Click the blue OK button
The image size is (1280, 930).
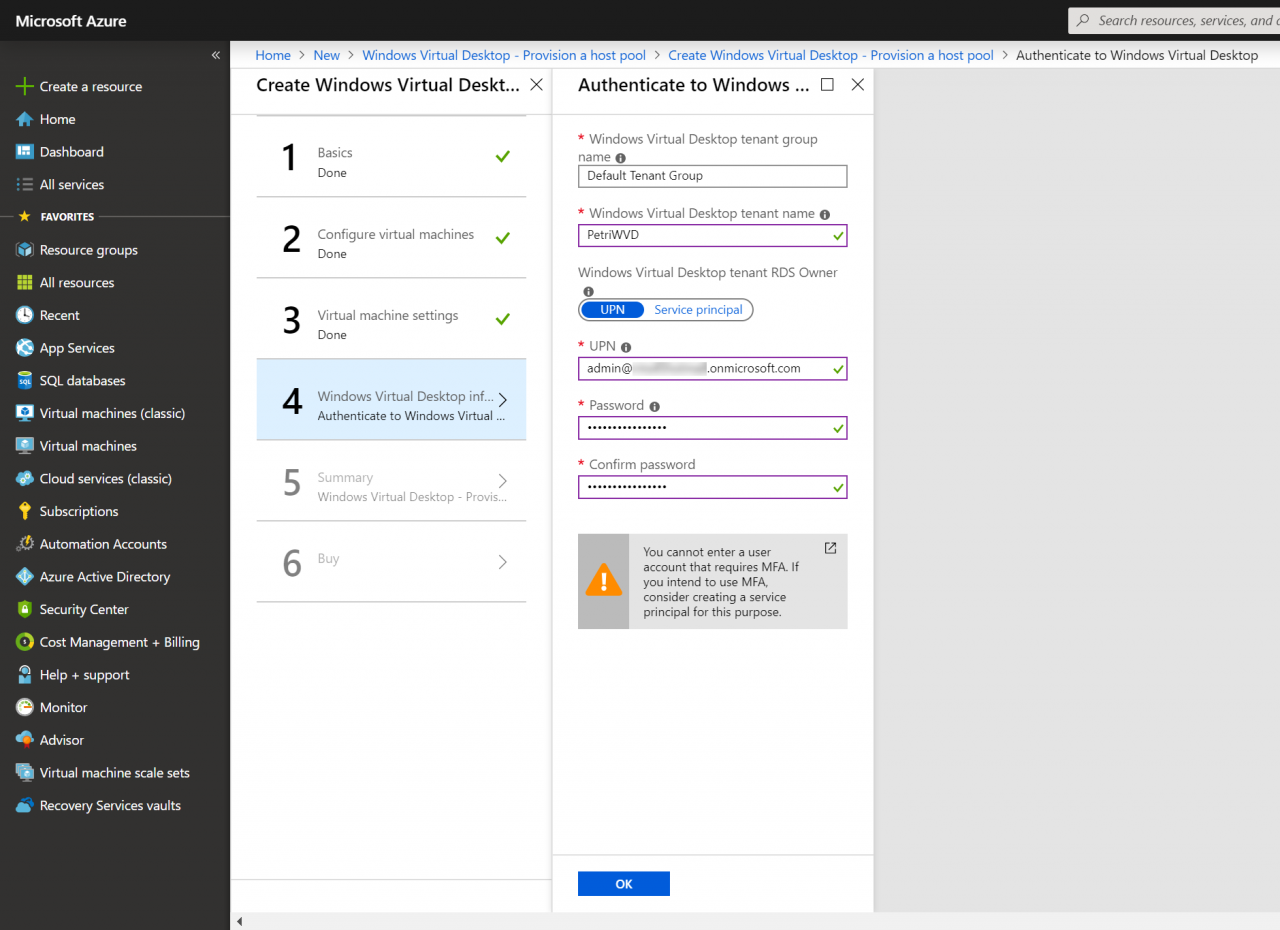pos(624,884)
